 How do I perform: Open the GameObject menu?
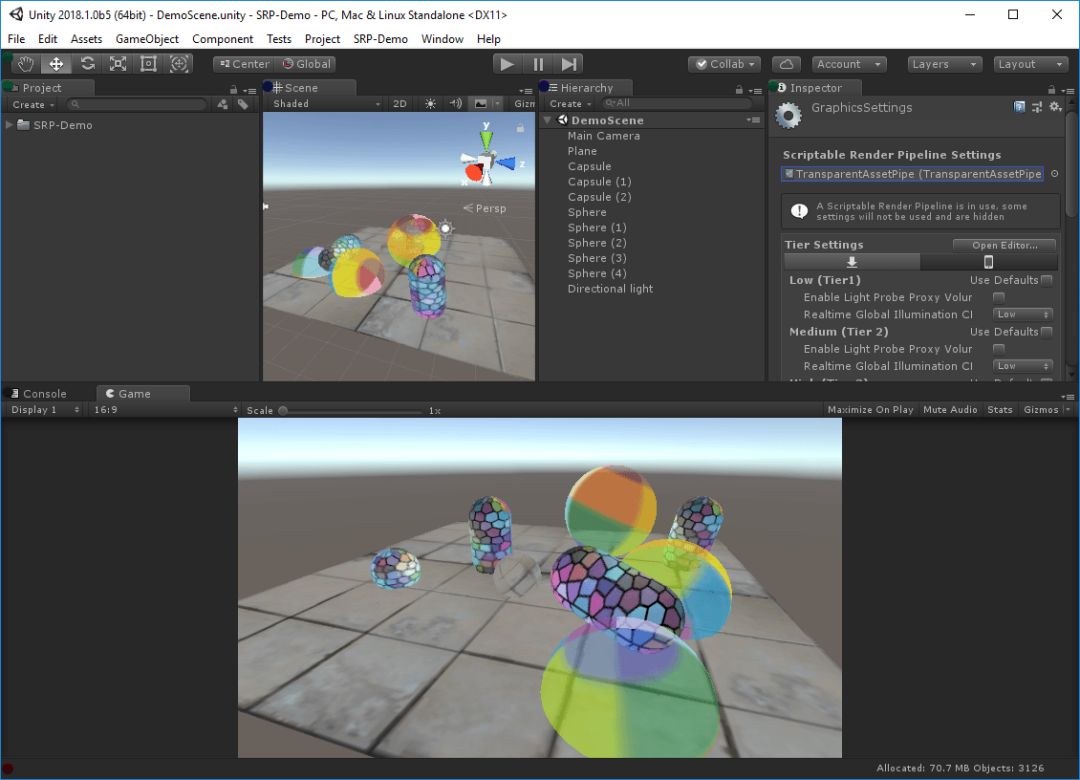point(147,39)
